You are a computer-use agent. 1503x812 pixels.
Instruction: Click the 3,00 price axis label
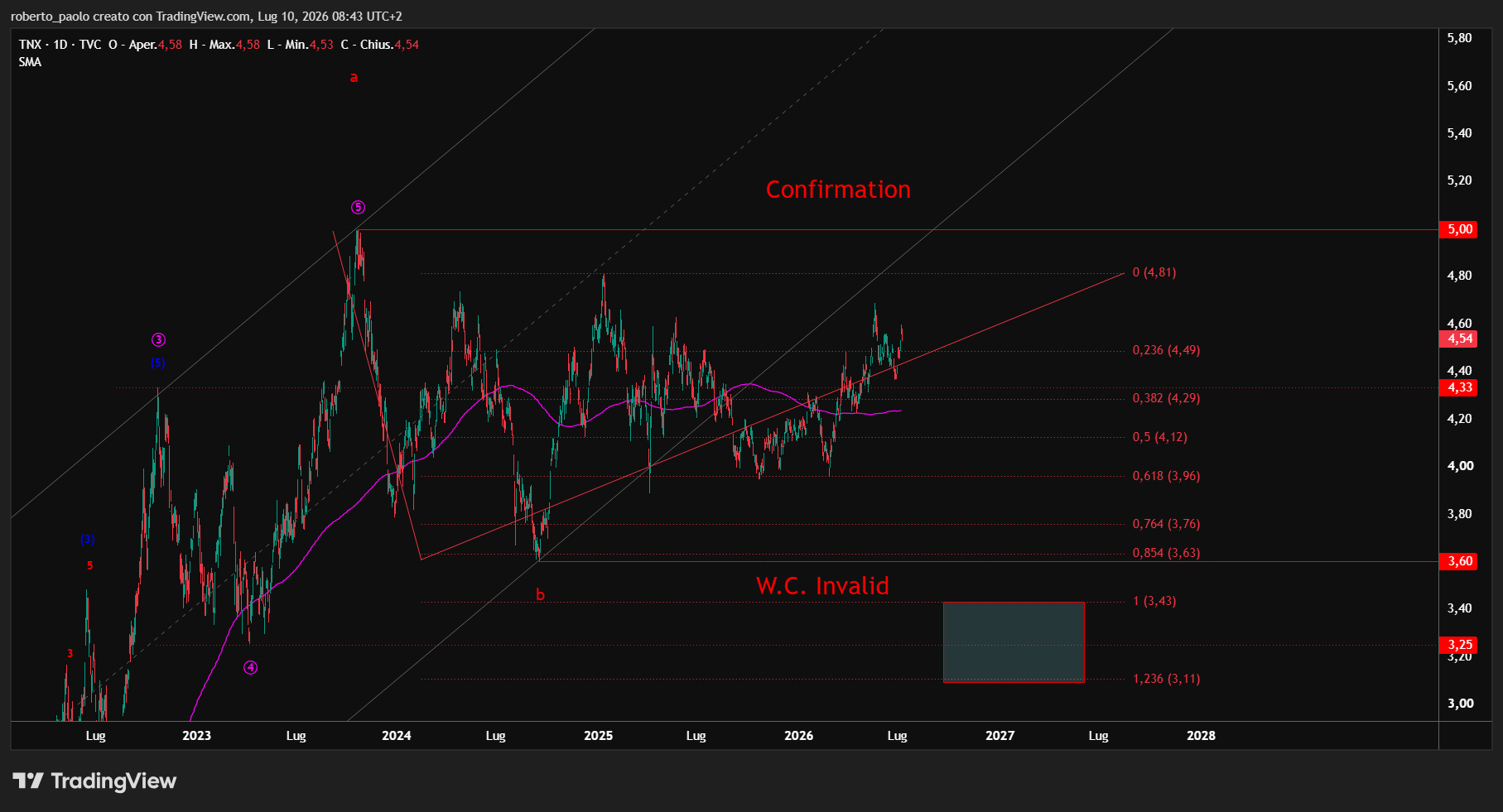click(x=1459, y=704)
